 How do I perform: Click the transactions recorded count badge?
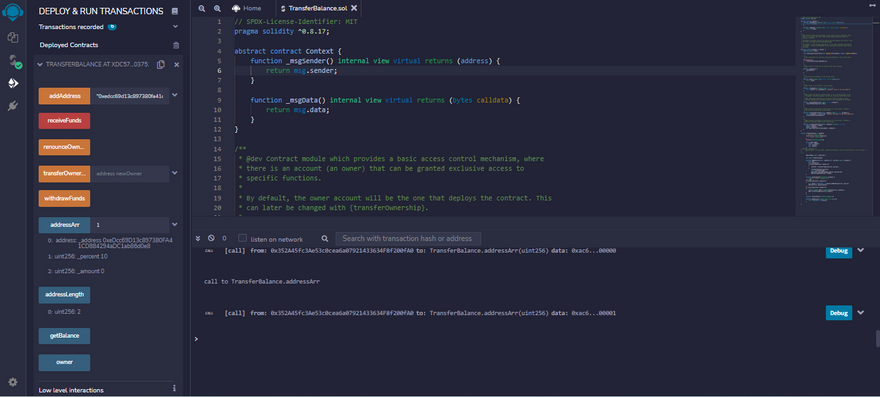point(112,26)
